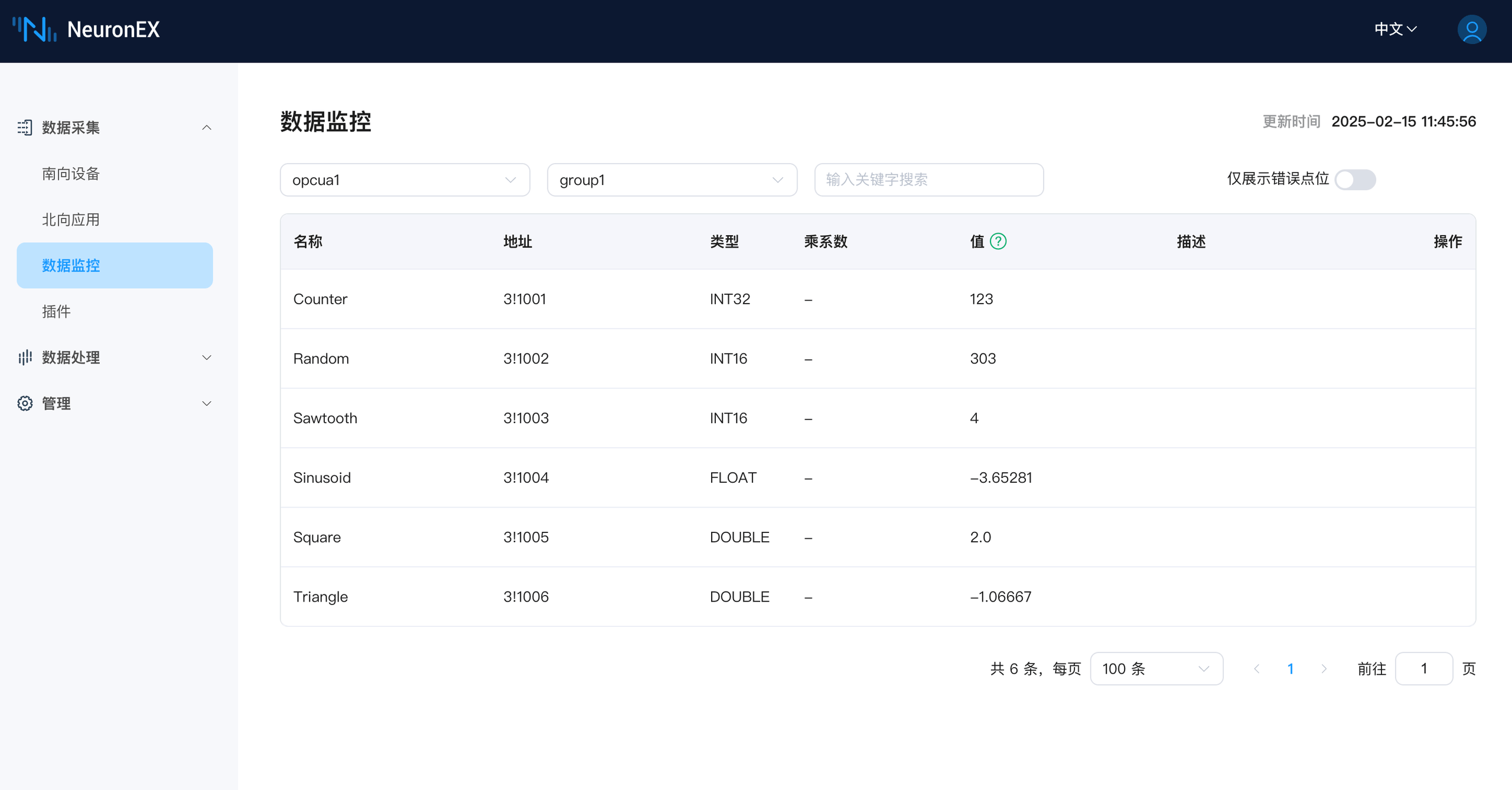Select the 数据采集 sidebar icon
This screenshot has height=790, width=1512.
point(25,127)
